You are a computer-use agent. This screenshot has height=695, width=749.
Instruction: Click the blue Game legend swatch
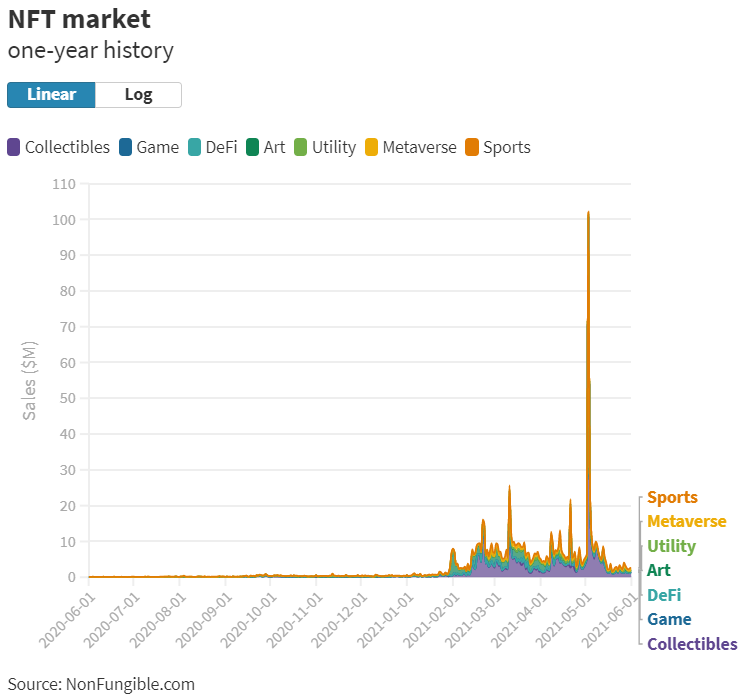tap(125, 147)
